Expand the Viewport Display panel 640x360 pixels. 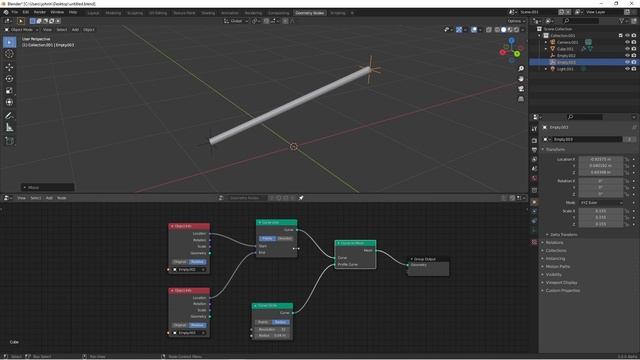(x=561, y=282)
